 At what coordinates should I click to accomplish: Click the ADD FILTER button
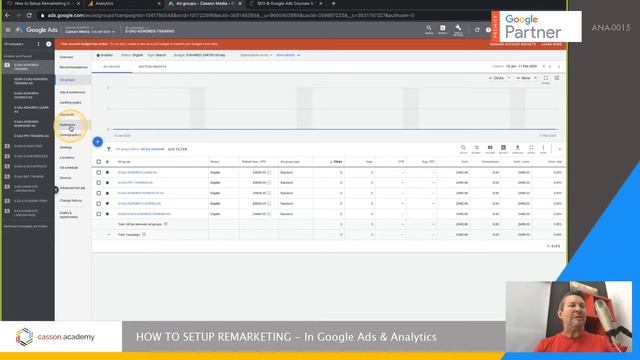178,149
